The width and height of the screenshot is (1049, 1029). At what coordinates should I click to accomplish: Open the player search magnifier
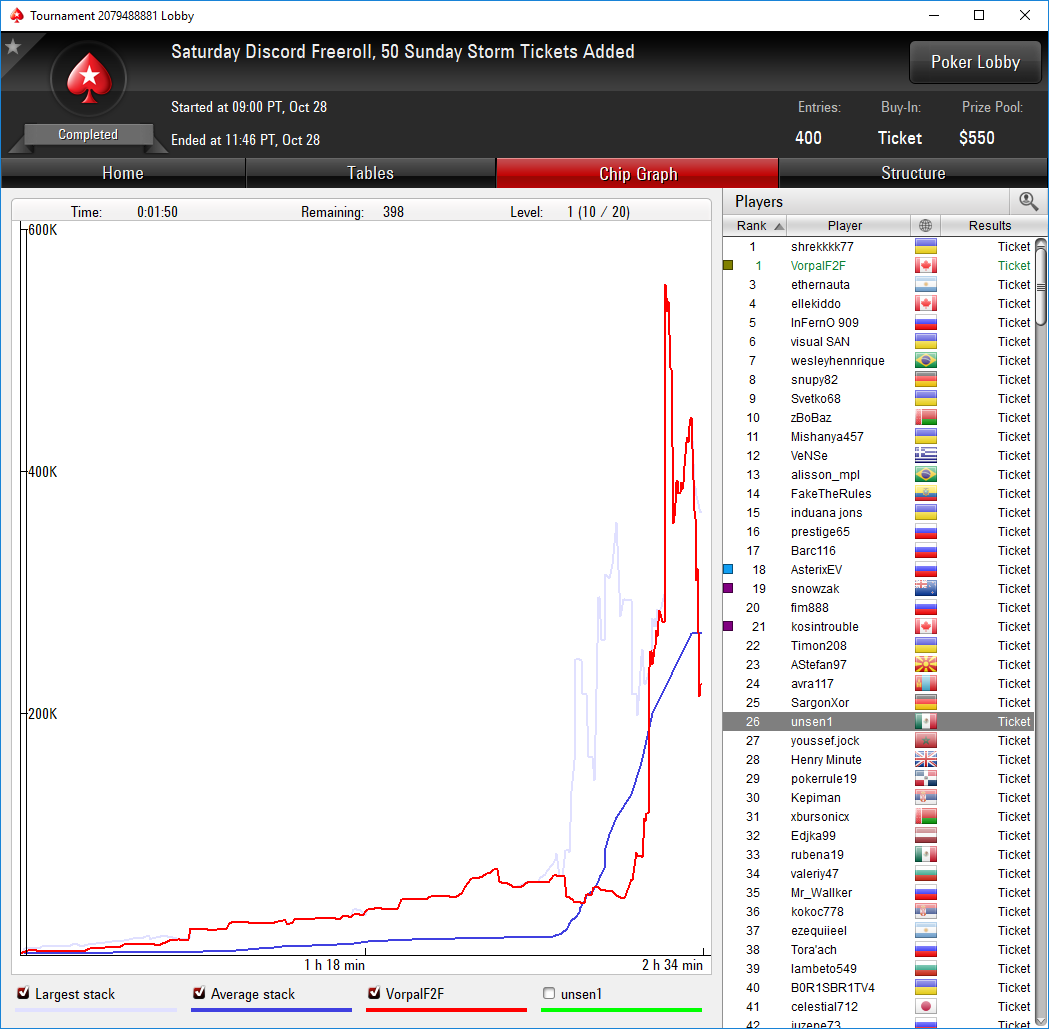coord(1028,201)
